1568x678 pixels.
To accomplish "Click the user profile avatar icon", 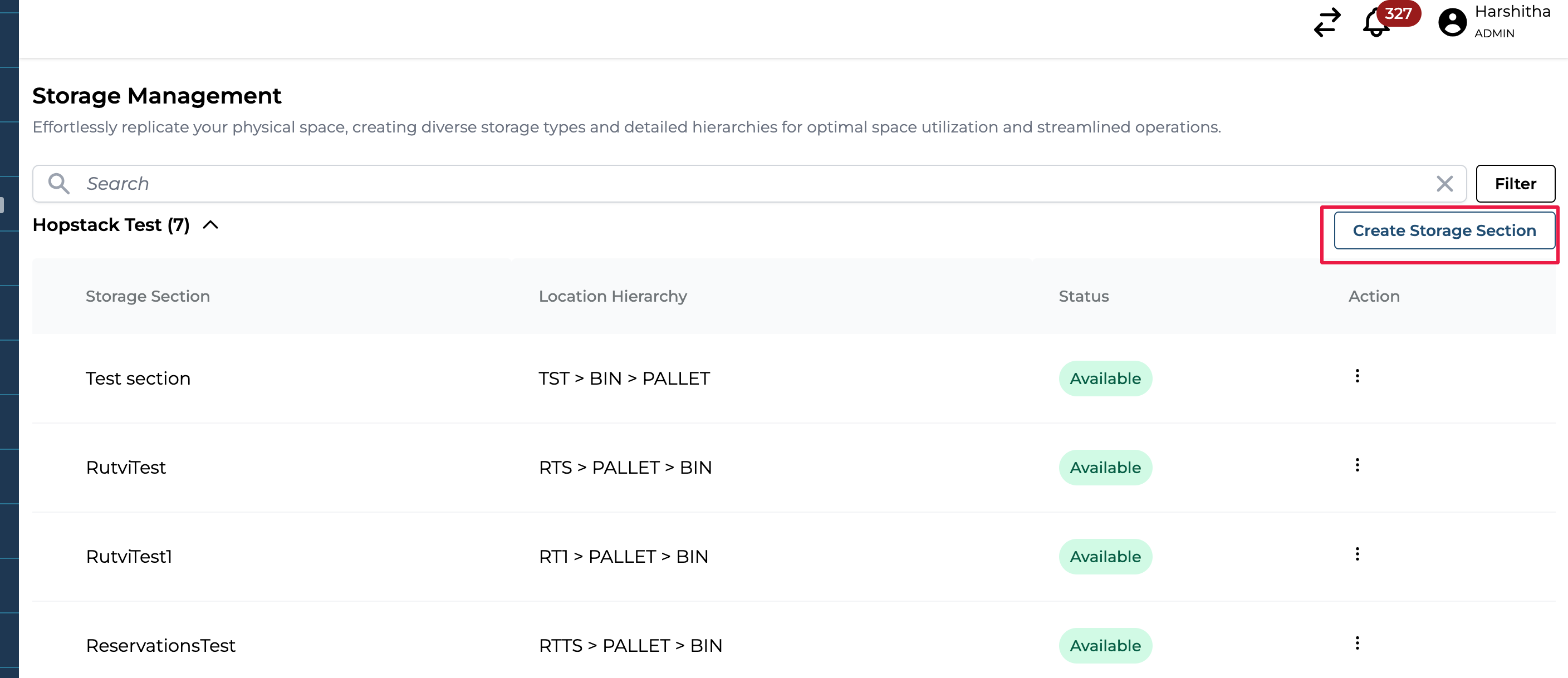I will pyautogui.click(x=1452, y=22).
